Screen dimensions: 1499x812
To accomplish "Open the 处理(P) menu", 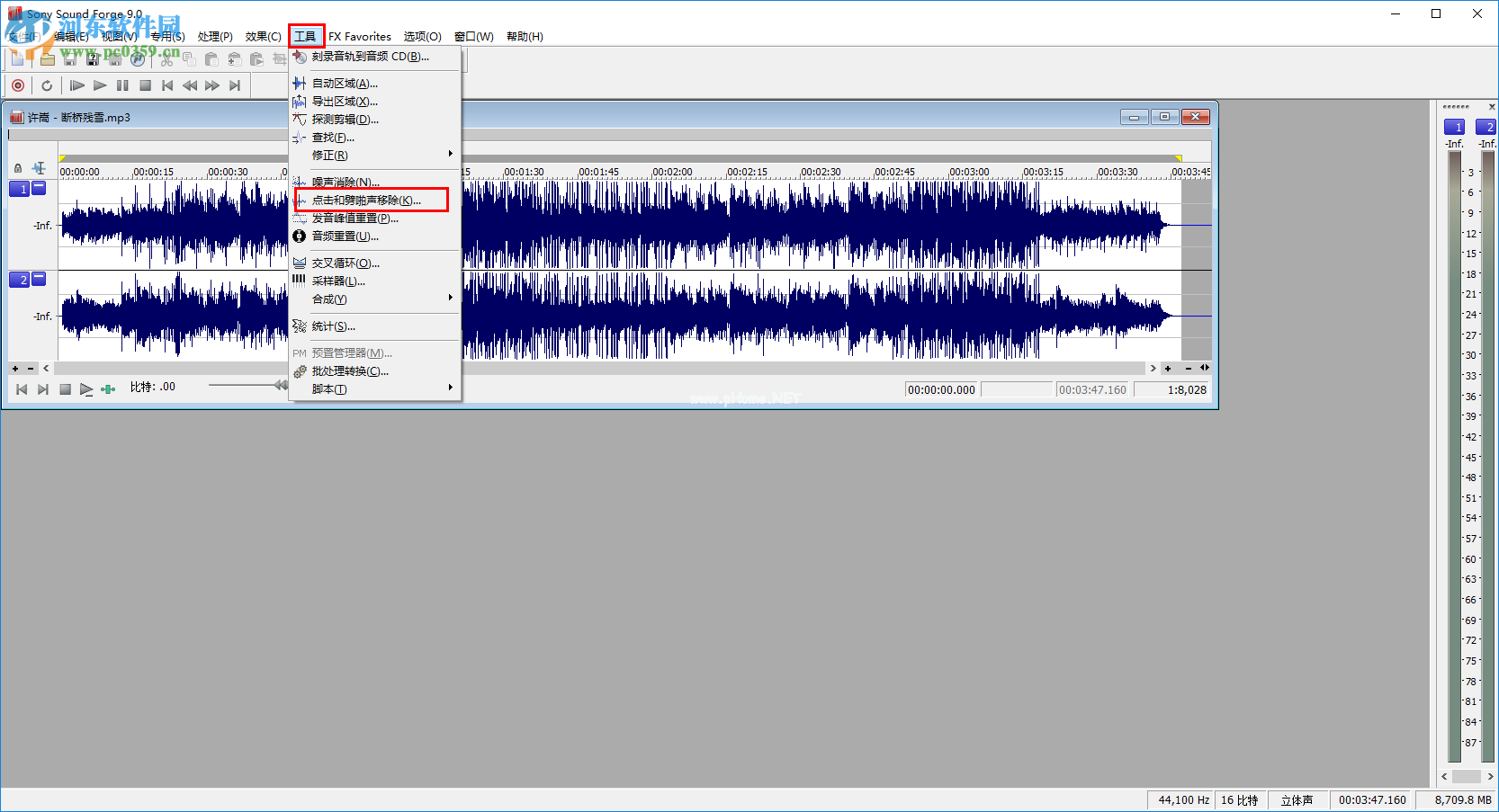I will [215, 37].
